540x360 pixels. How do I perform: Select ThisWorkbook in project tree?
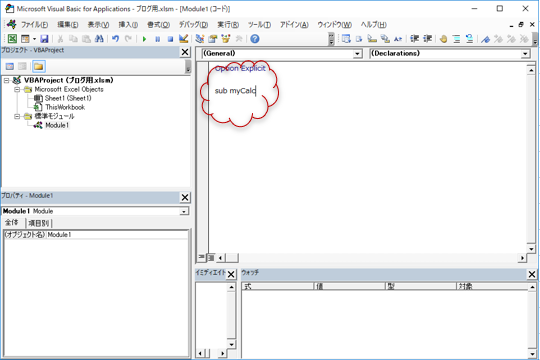coord(65,107)
